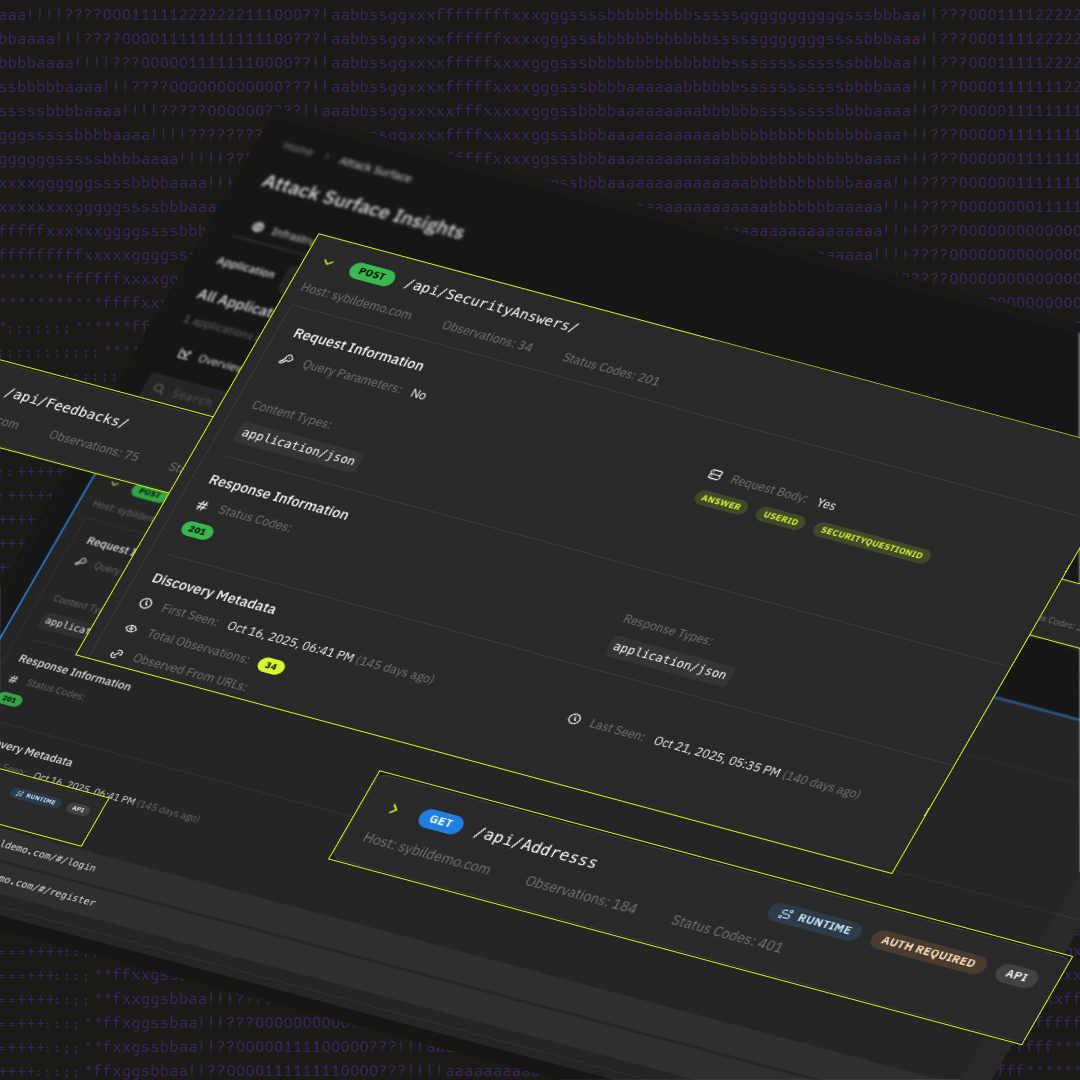
Task: Click the AUTH REQUIRED badge
Action: point(928,952)
